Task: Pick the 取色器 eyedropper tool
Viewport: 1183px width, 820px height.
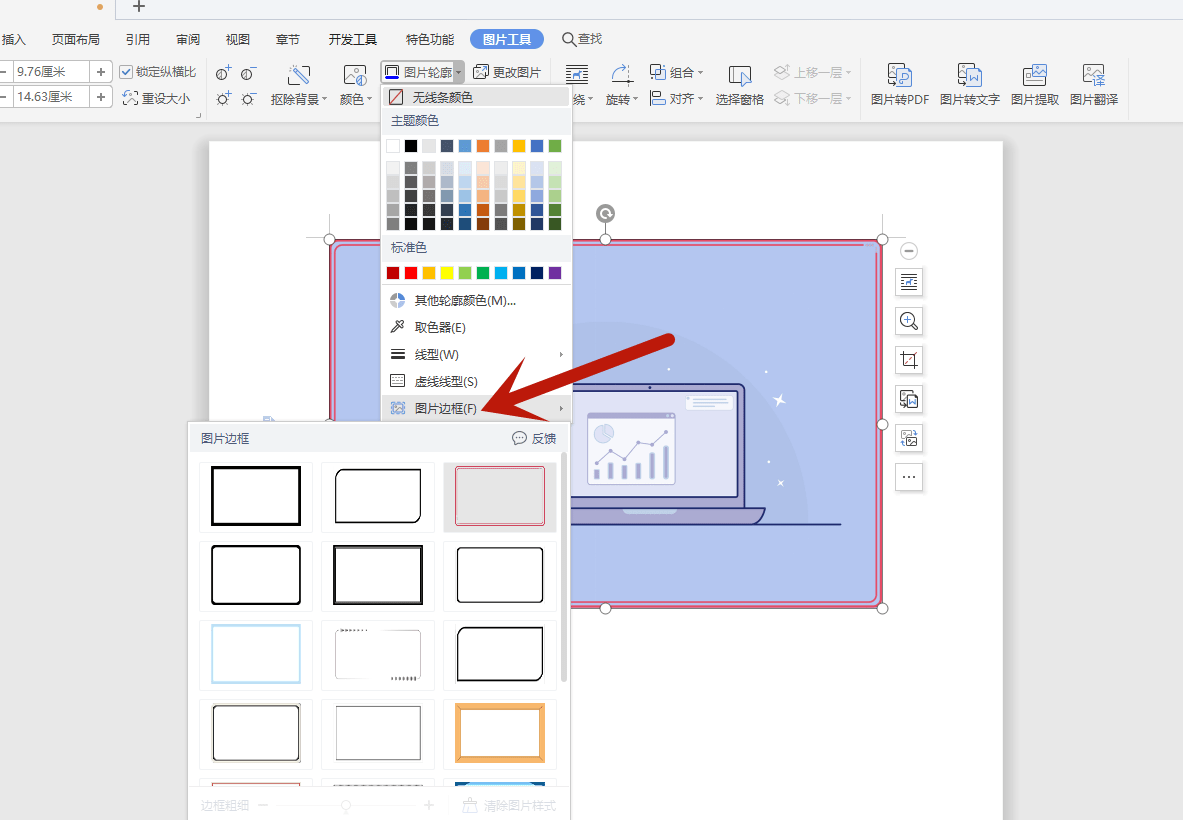Action: pos(440,327)
